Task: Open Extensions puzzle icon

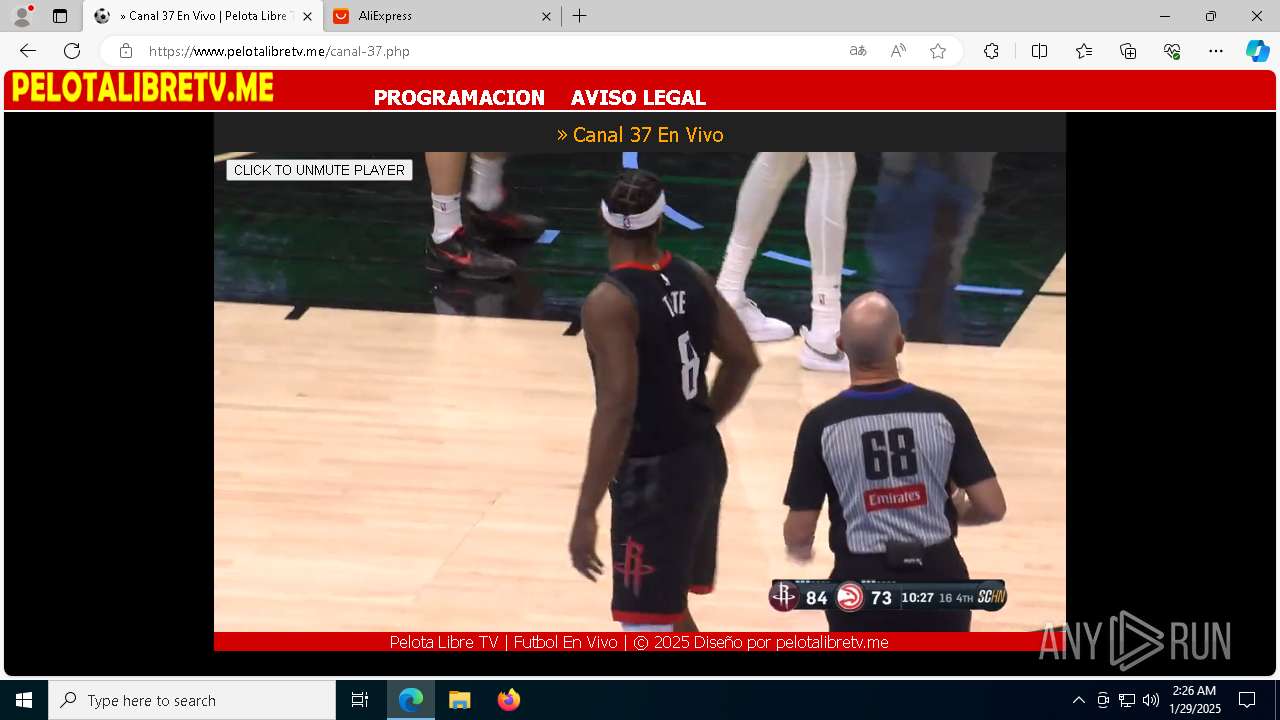Action: tap(991, 51)
